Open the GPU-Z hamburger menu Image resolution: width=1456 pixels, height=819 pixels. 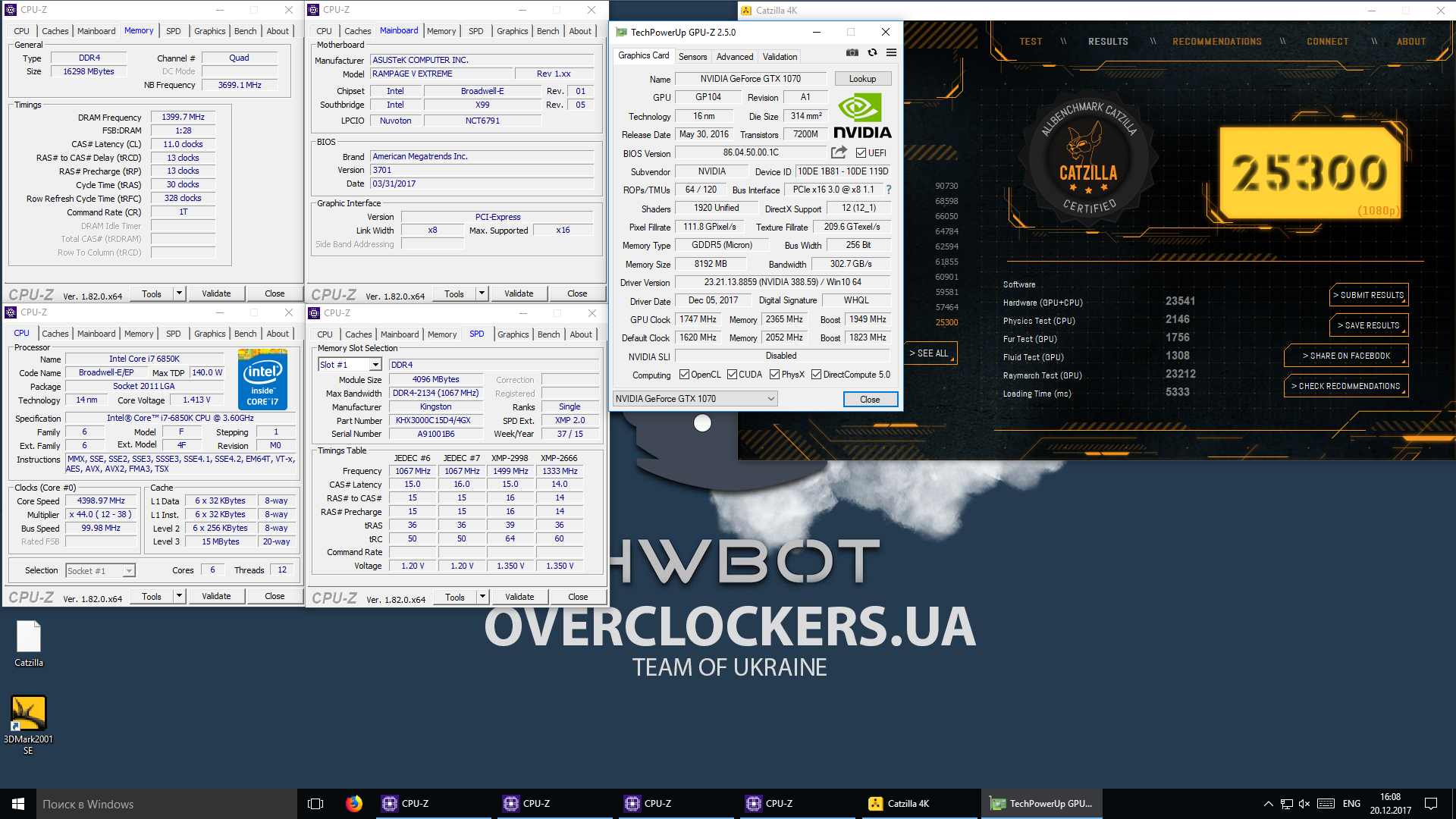click(891, 52)
